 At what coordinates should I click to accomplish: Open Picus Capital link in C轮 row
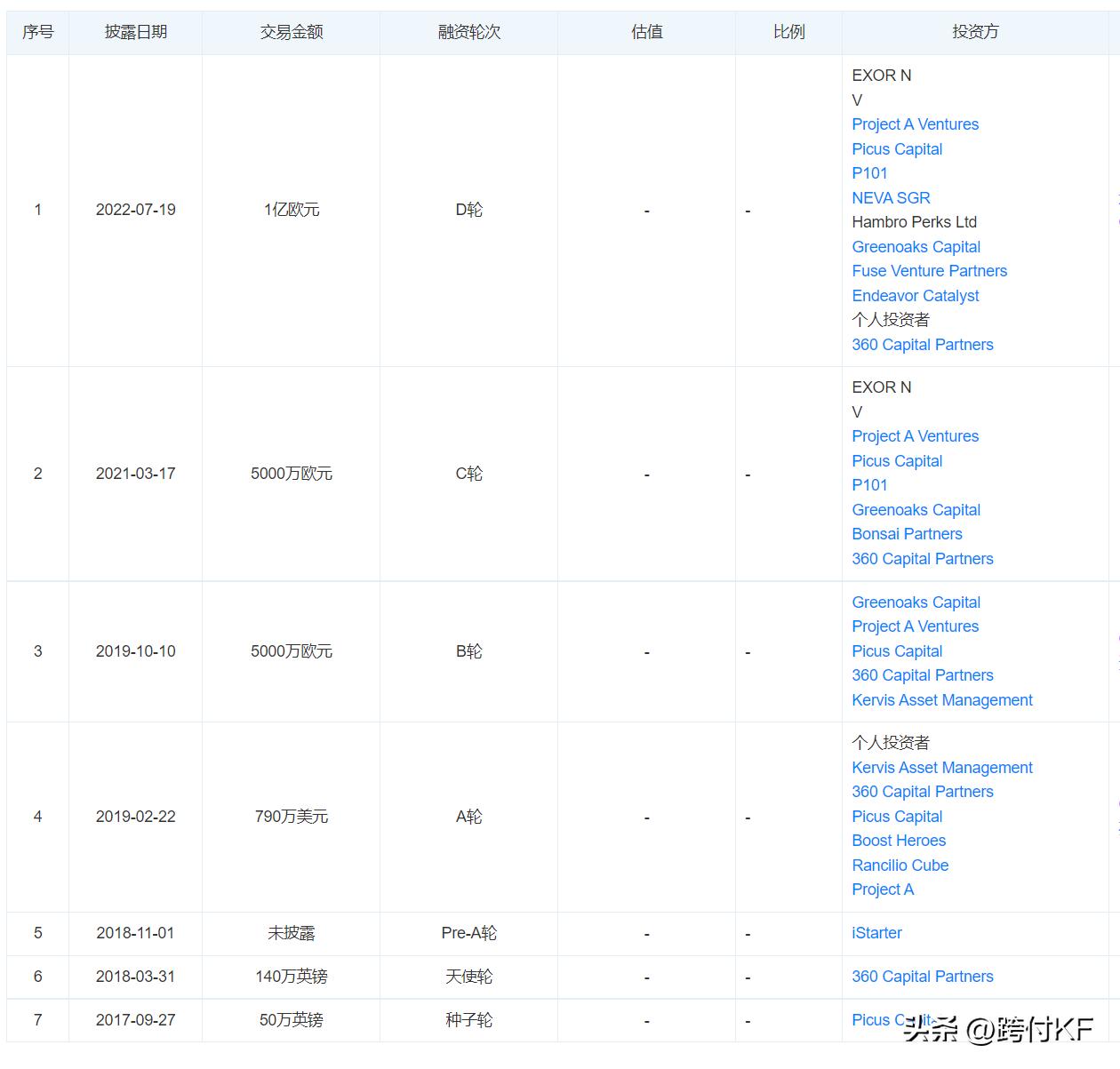coord(897,461)
